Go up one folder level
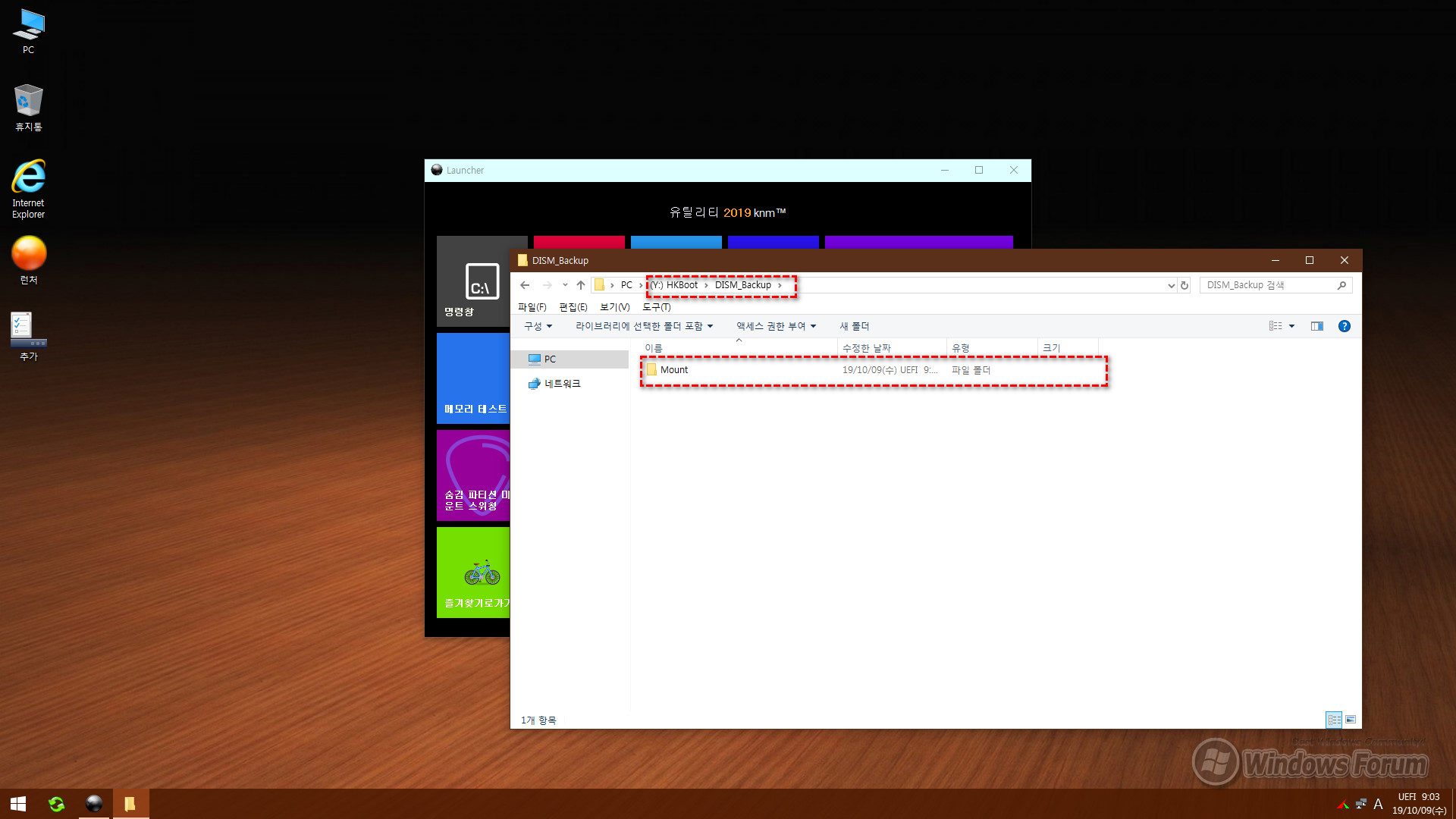 click(x=581, y=285)
